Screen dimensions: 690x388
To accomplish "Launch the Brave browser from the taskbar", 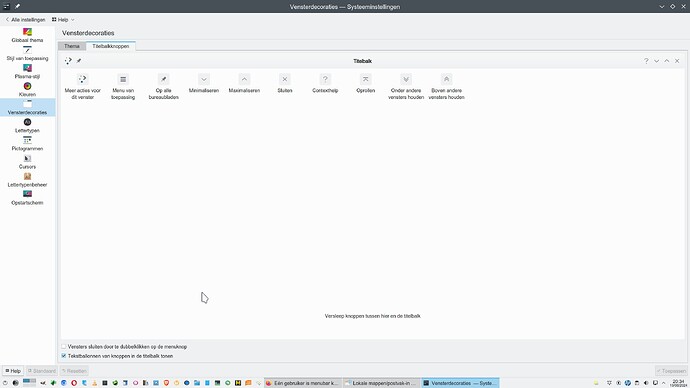I will coord(166,383).
